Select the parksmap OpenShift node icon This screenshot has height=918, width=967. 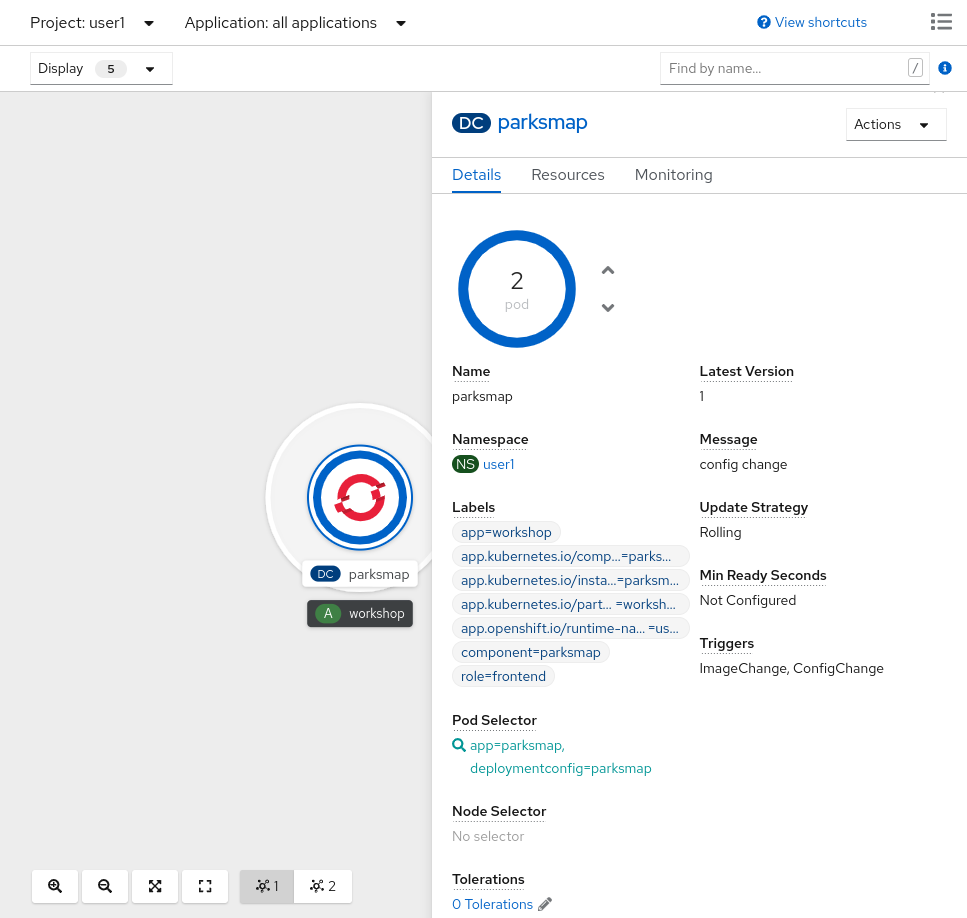point(360,497)
